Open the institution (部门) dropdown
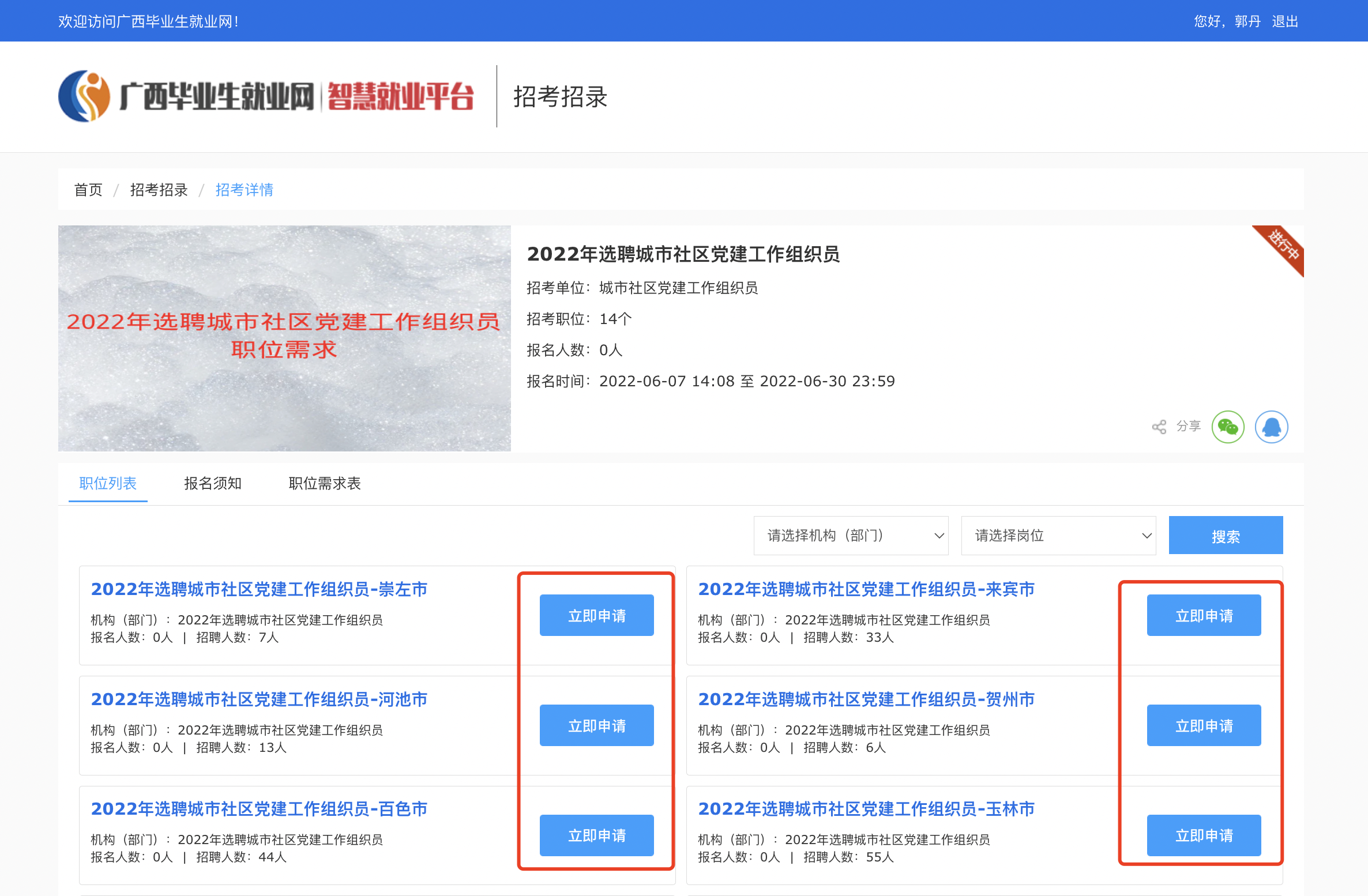Screen dimensions: 1368x896 click(x=851, y=536)
